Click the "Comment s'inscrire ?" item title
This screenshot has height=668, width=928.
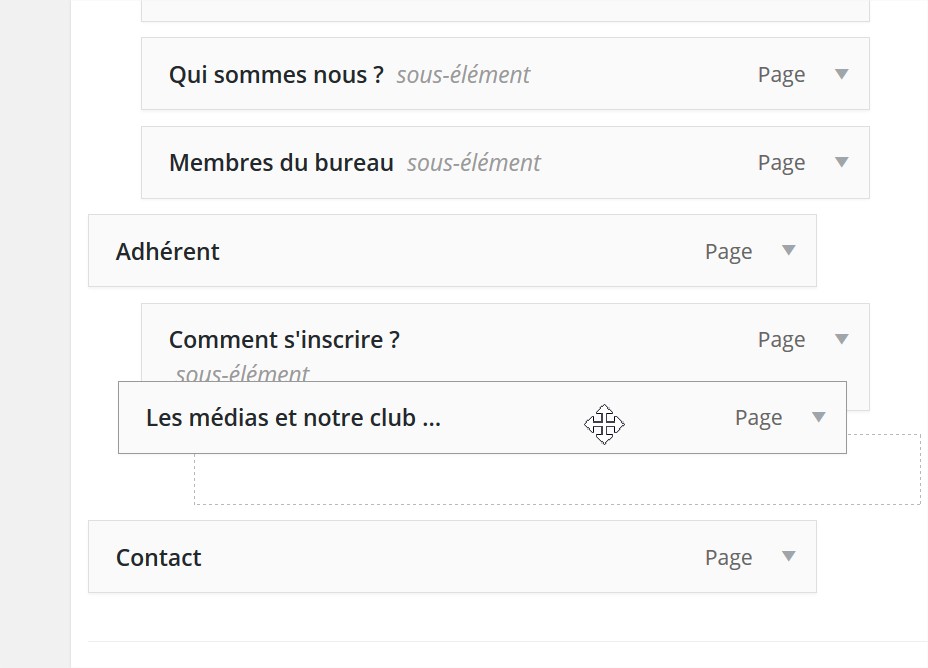(x=284, y=340)
